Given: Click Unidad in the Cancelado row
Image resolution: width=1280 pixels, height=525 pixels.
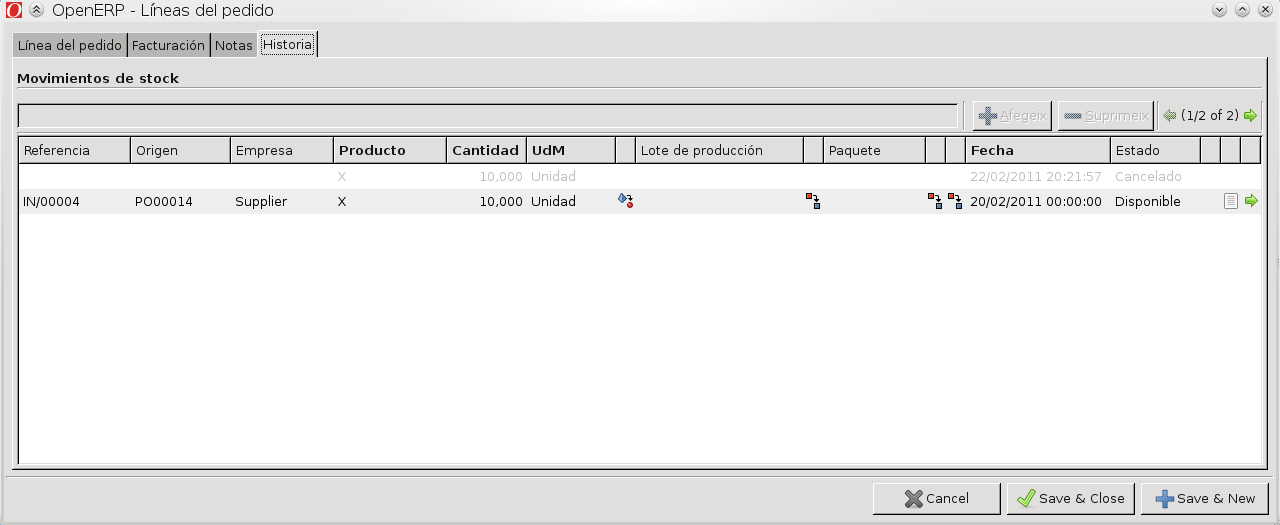Looking at the screenshot, I should coord(553,176).
